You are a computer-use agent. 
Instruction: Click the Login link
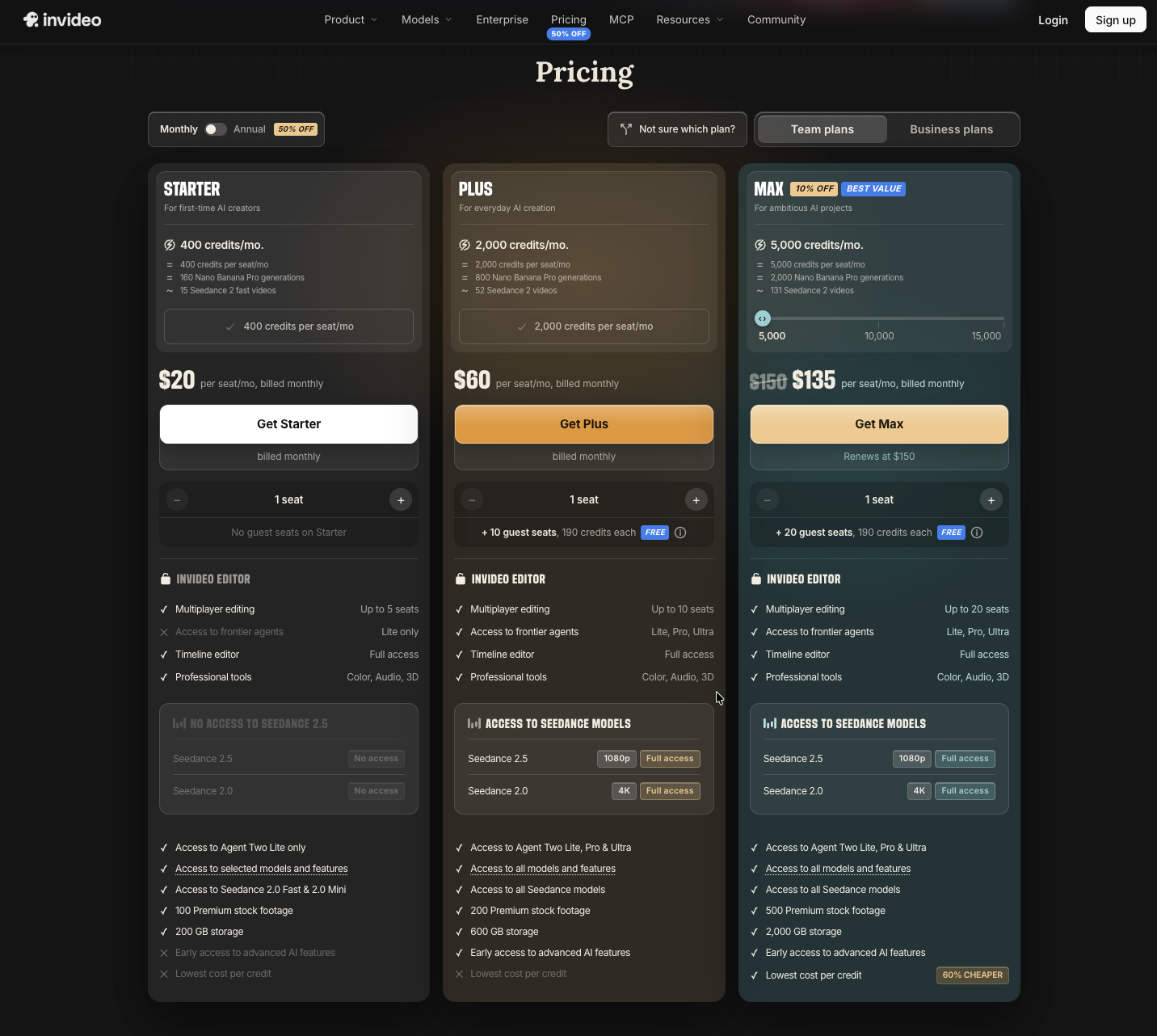tap(1053, 20)
